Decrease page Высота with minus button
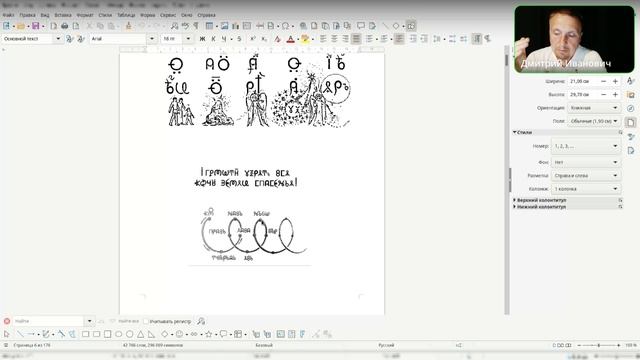Image resolution: width=640 pixels, height=360 pixels. click(x=604, y=95)
